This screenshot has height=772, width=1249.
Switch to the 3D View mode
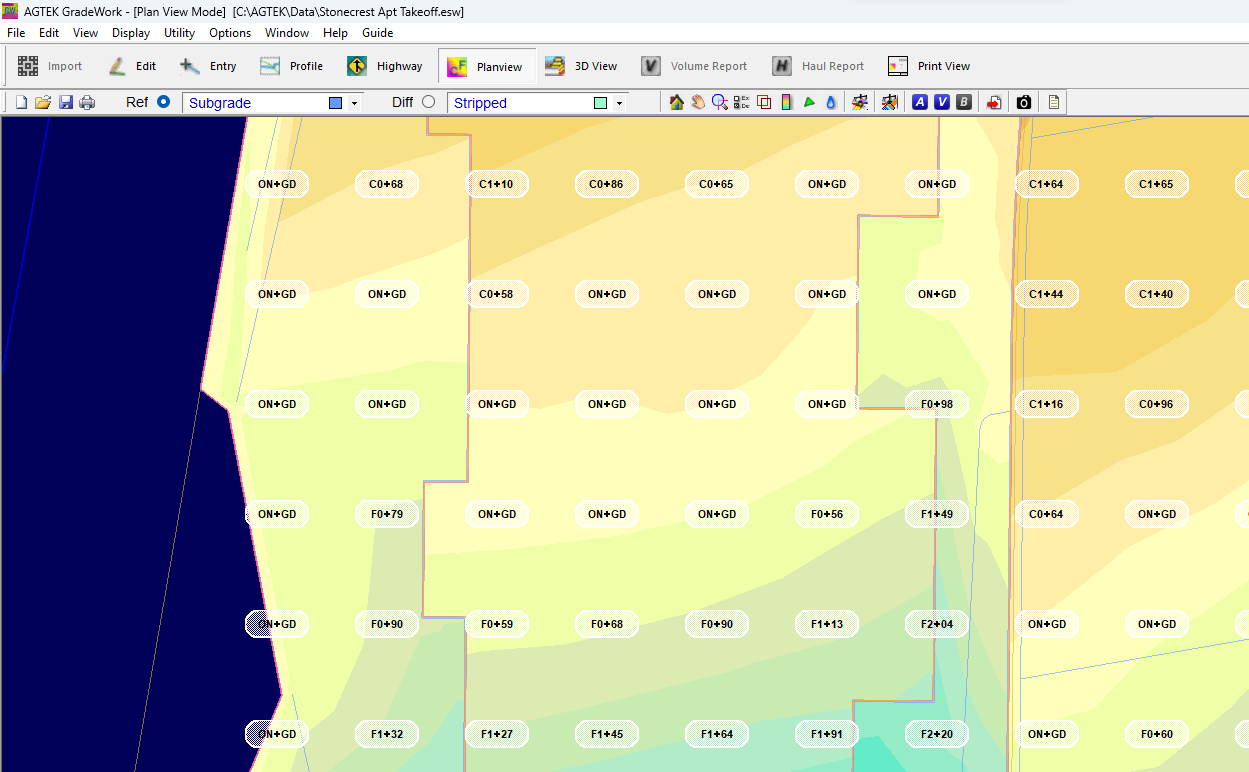pos(581,66)
